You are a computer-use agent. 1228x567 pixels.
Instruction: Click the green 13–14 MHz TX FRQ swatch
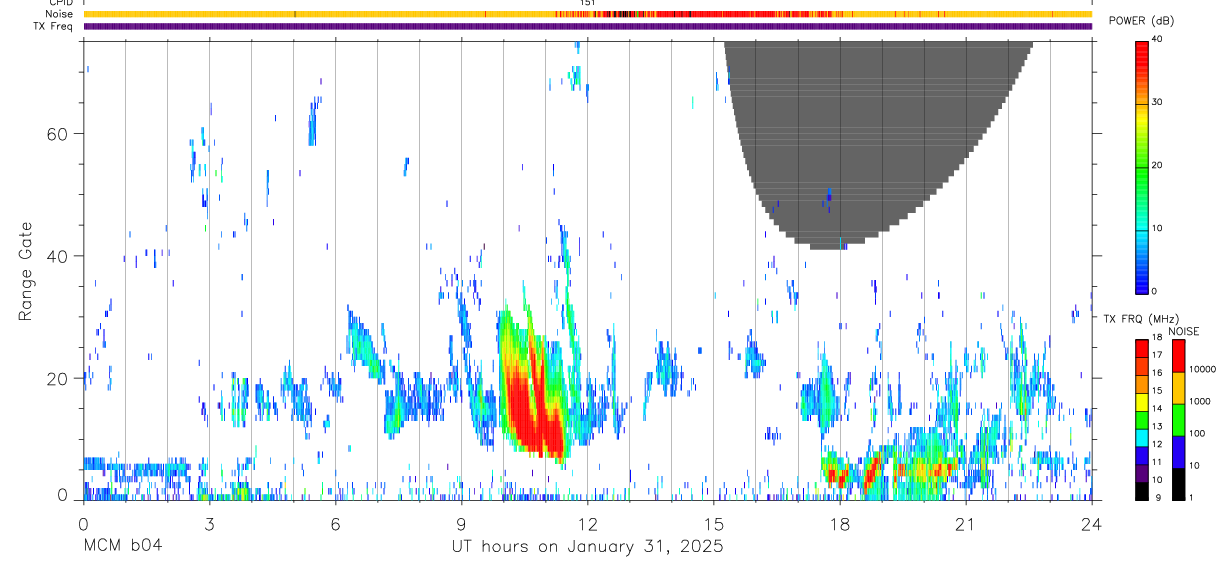click(1141, 421)
